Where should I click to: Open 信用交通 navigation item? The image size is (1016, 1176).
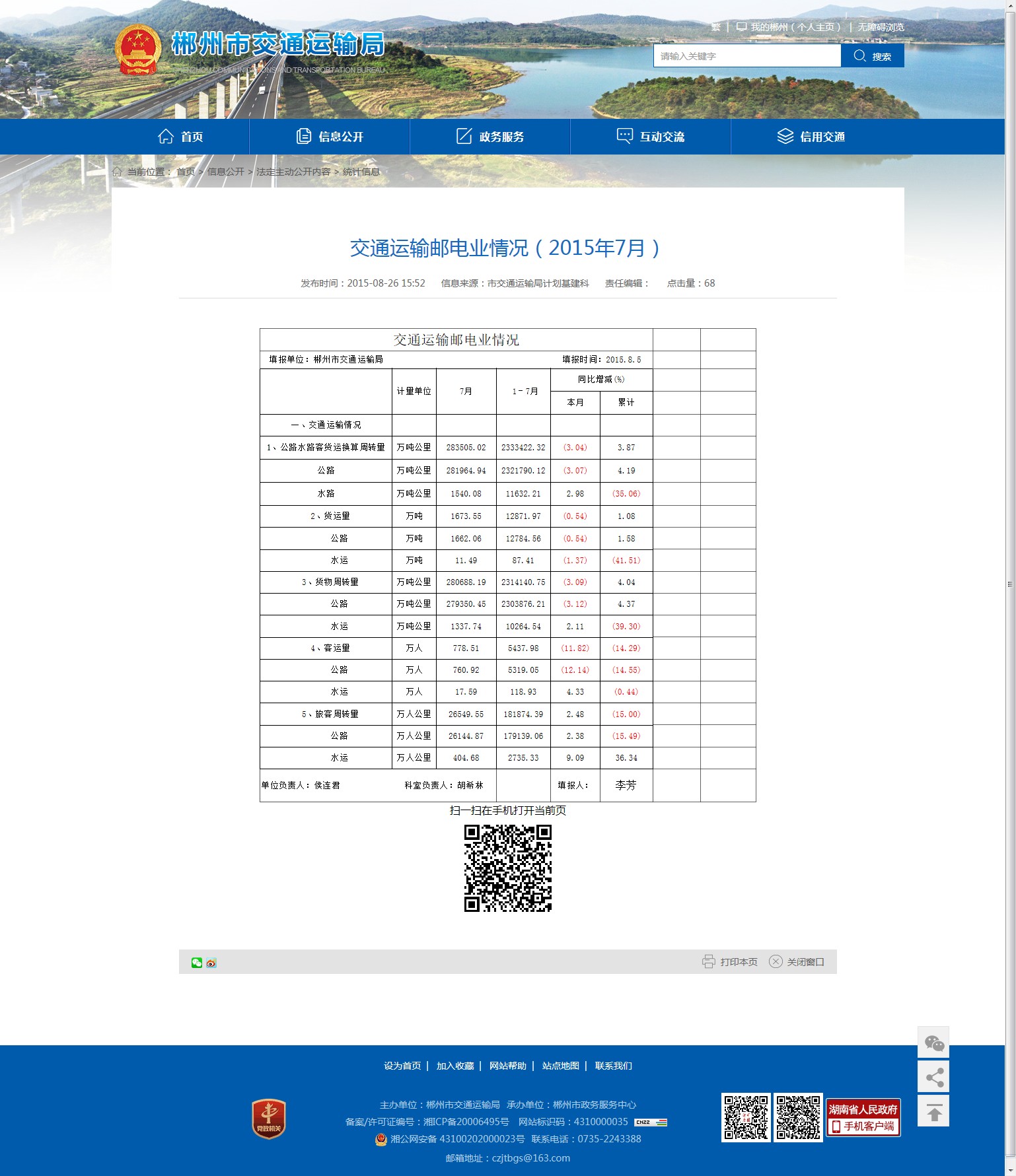tap(811, 137)
